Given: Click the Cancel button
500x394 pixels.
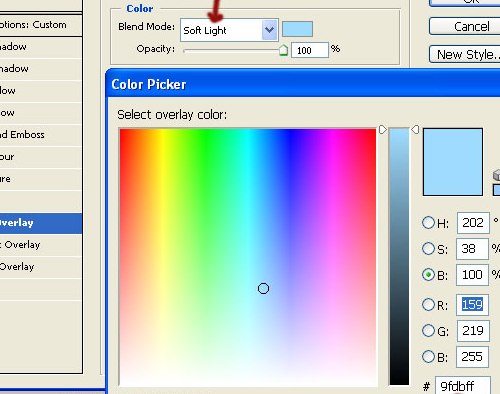Looking at the screenshot, I should pos(465,26).
